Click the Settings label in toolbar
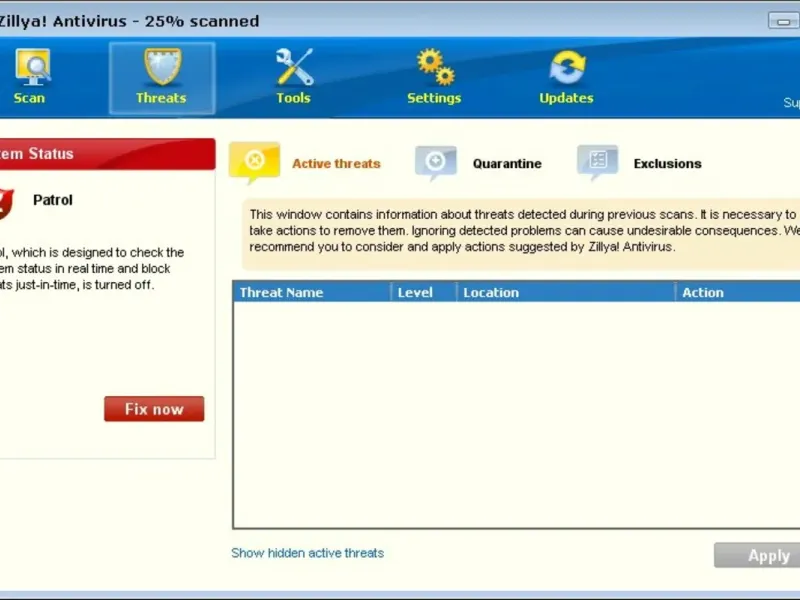 click(434, 98)
